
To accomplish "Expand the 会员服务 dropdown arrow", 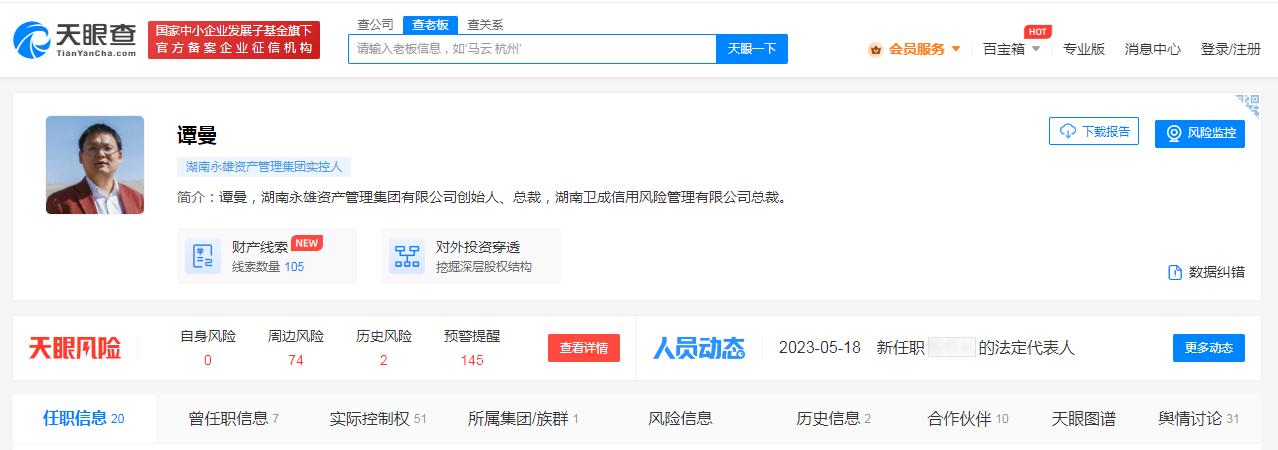I will (x=956, y=49).
